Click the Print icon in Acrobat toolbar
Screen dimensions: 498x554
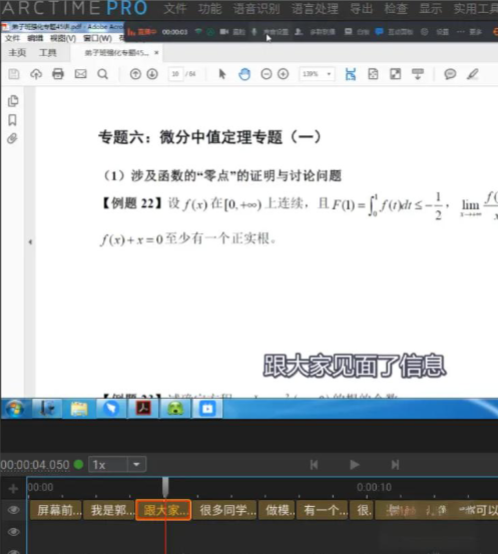click(58, 74)
